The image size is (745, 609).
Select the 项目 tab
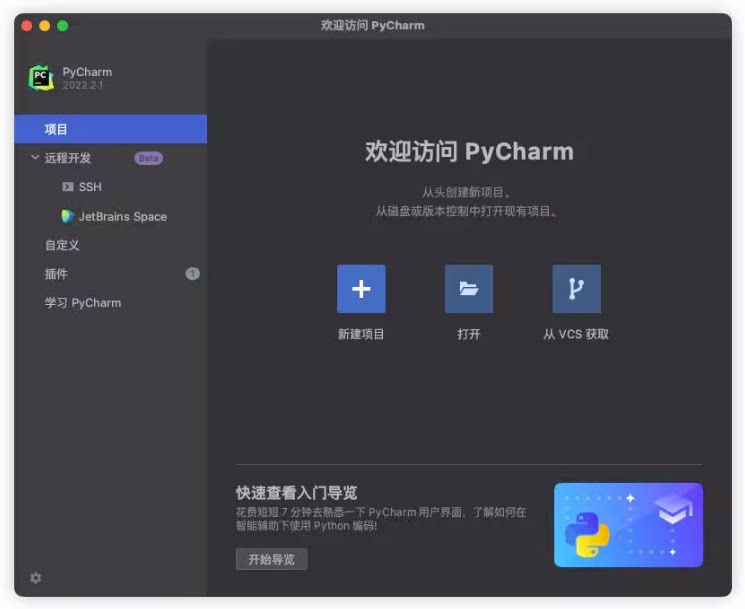(111, 129)
